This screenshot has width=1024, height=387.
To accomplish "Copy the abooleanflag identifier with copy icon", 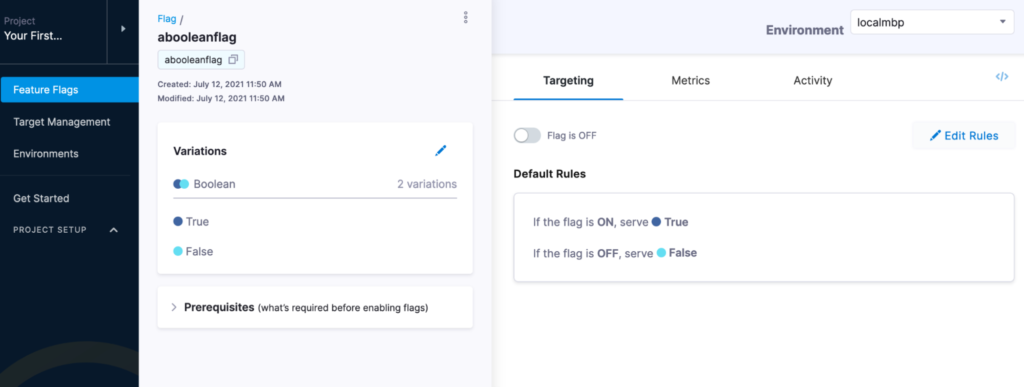I will pyautogui.click(x=233, y=59).
